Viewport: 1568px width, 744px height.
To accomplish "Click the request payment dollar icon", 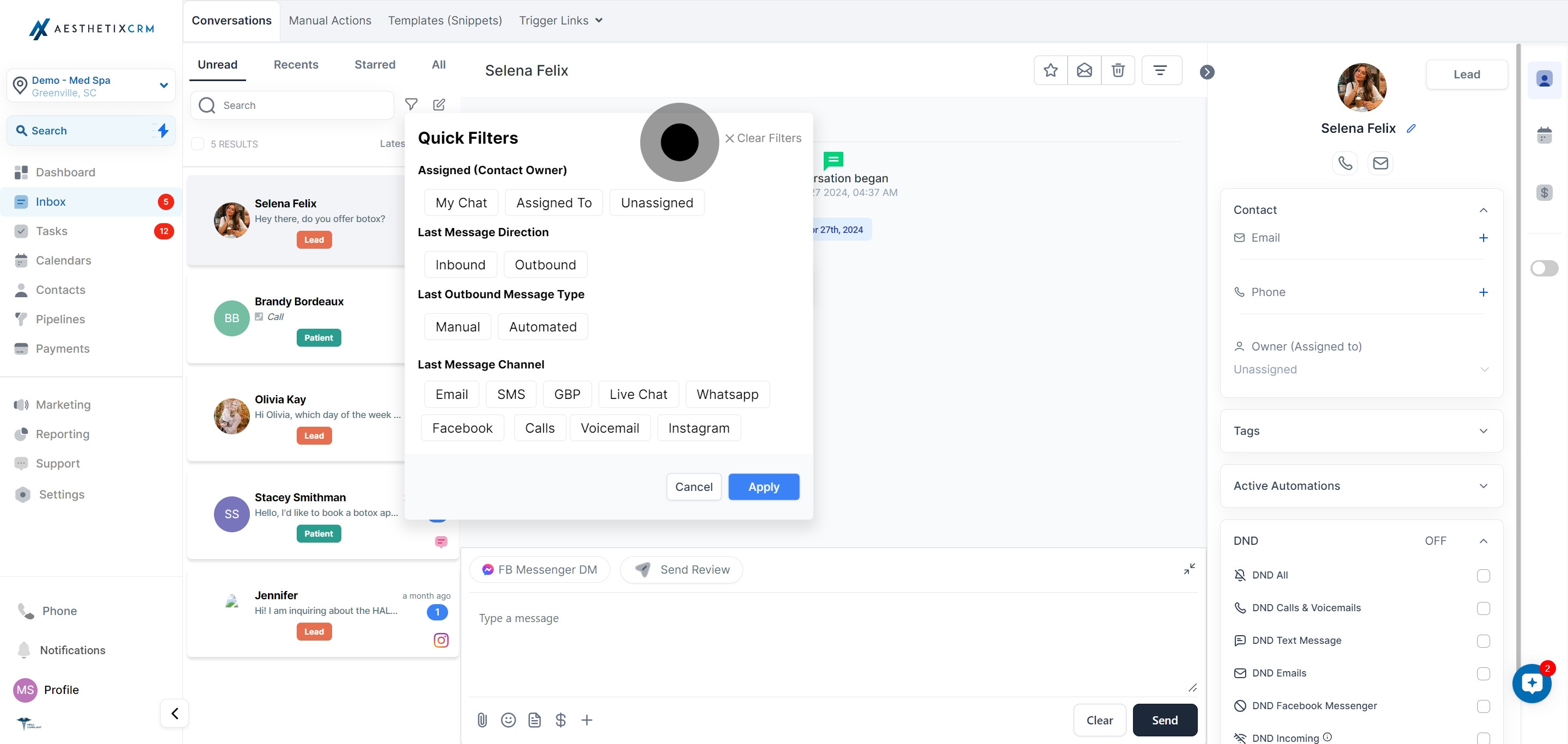I will [x=561, y=720].
